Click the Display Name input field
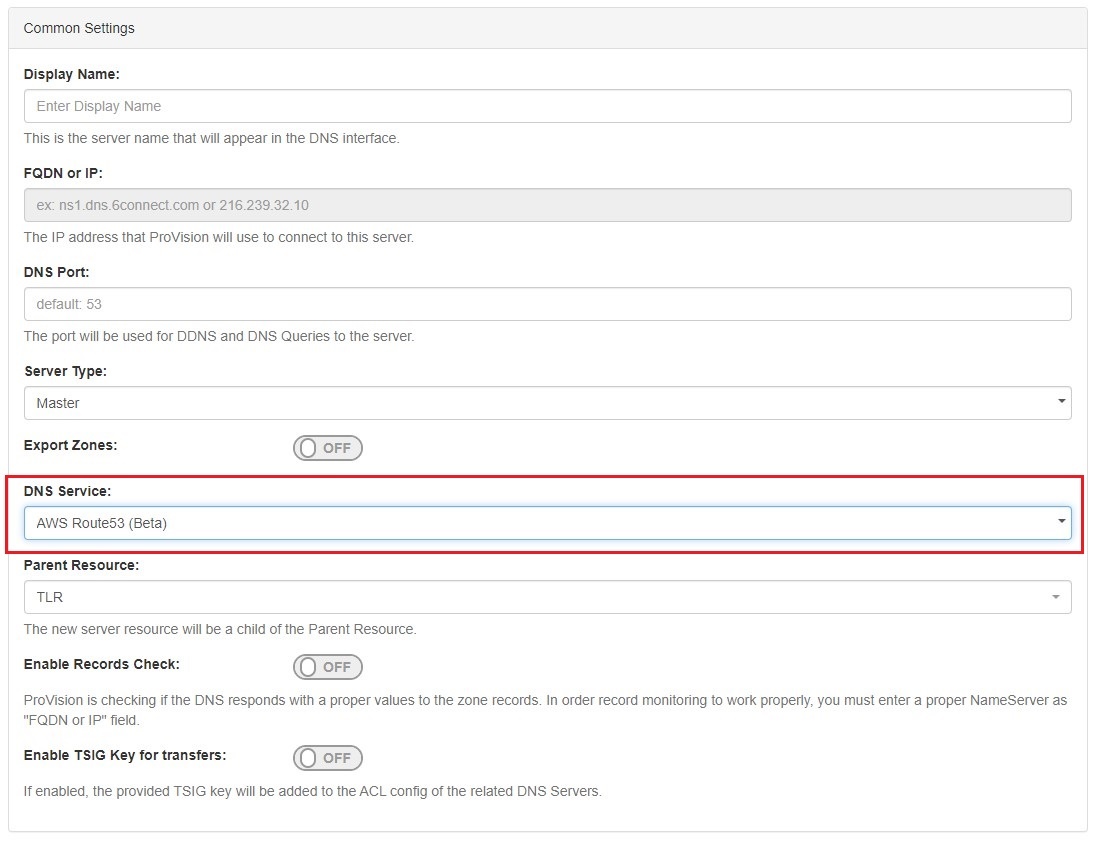 547,106
